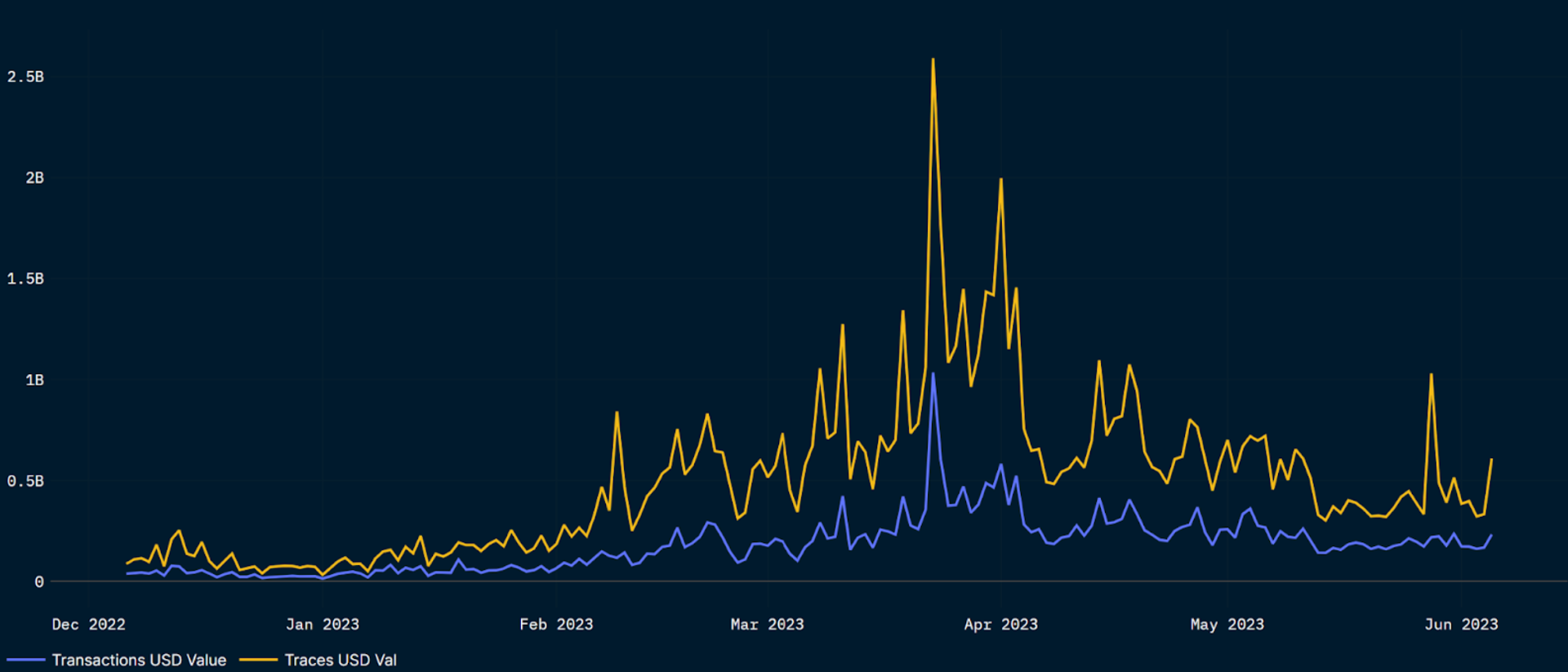
Task: Click the 0.5B y-axis label
Action: click(25, 482)
